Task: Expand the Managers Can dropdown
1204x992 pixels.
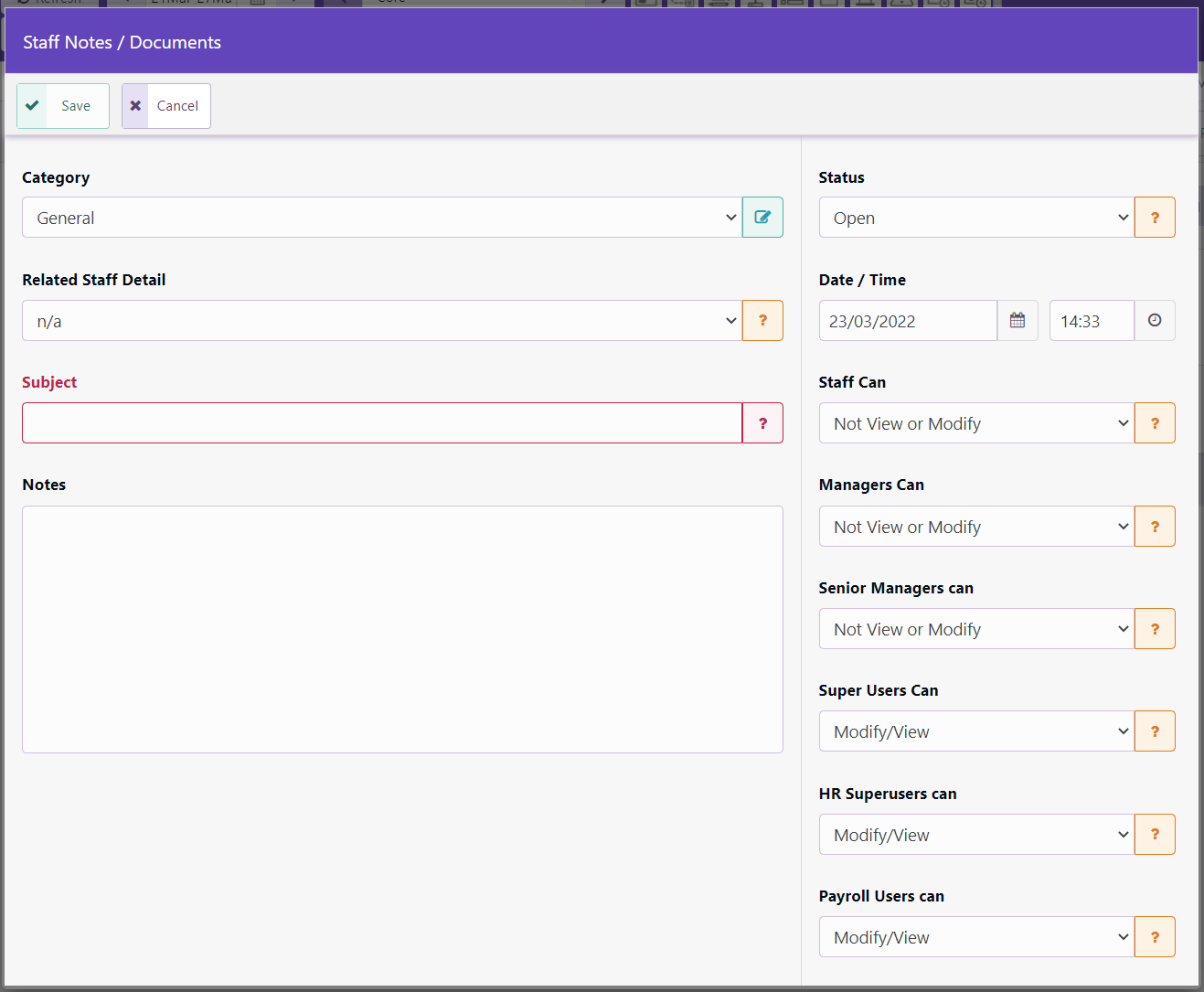Action: (976, 527)
